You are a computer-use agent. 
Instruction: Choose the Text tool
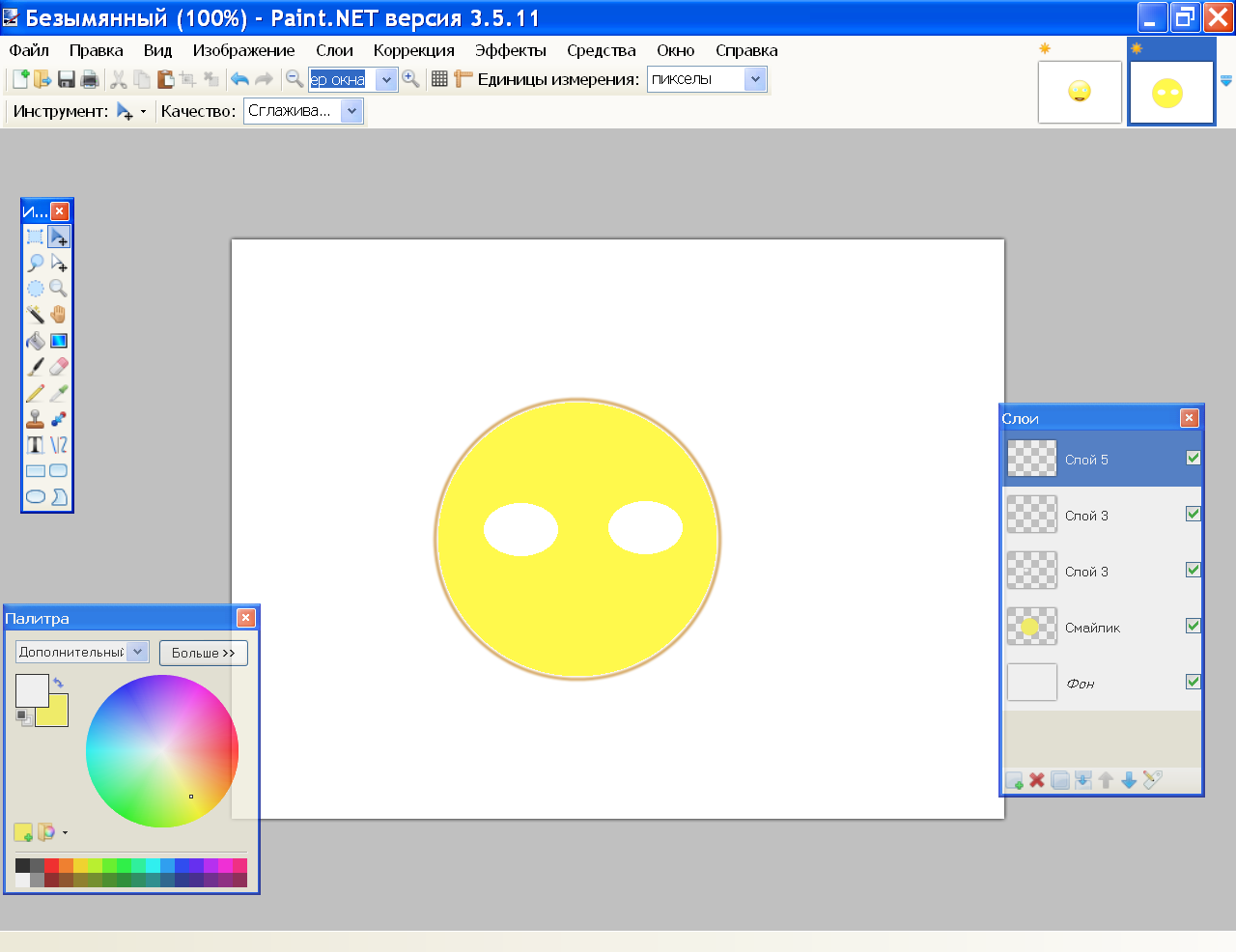click(35, 445)
